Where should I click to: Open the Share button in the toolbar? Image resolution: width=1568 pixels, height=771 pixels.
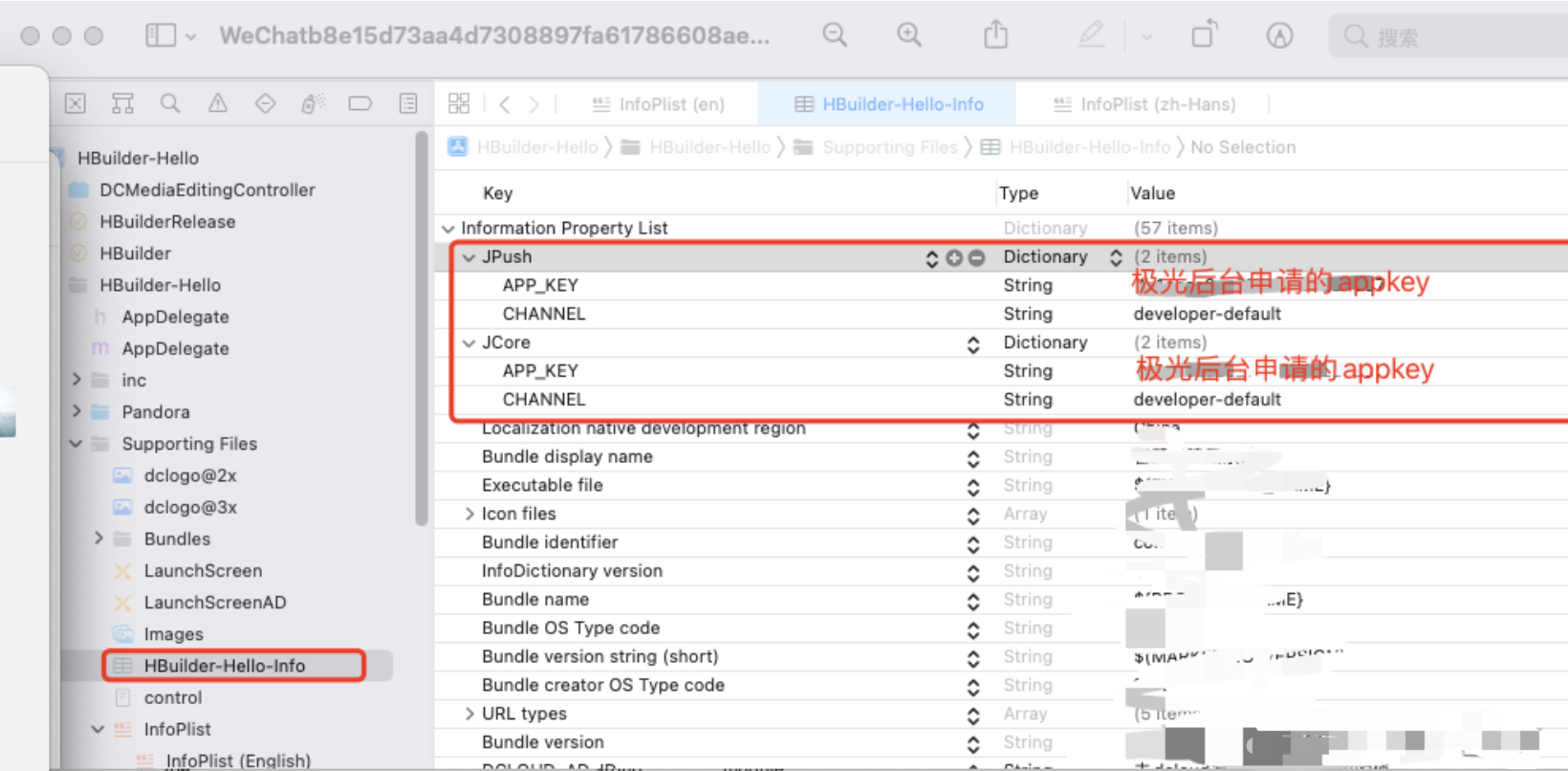tap(996, 35)
